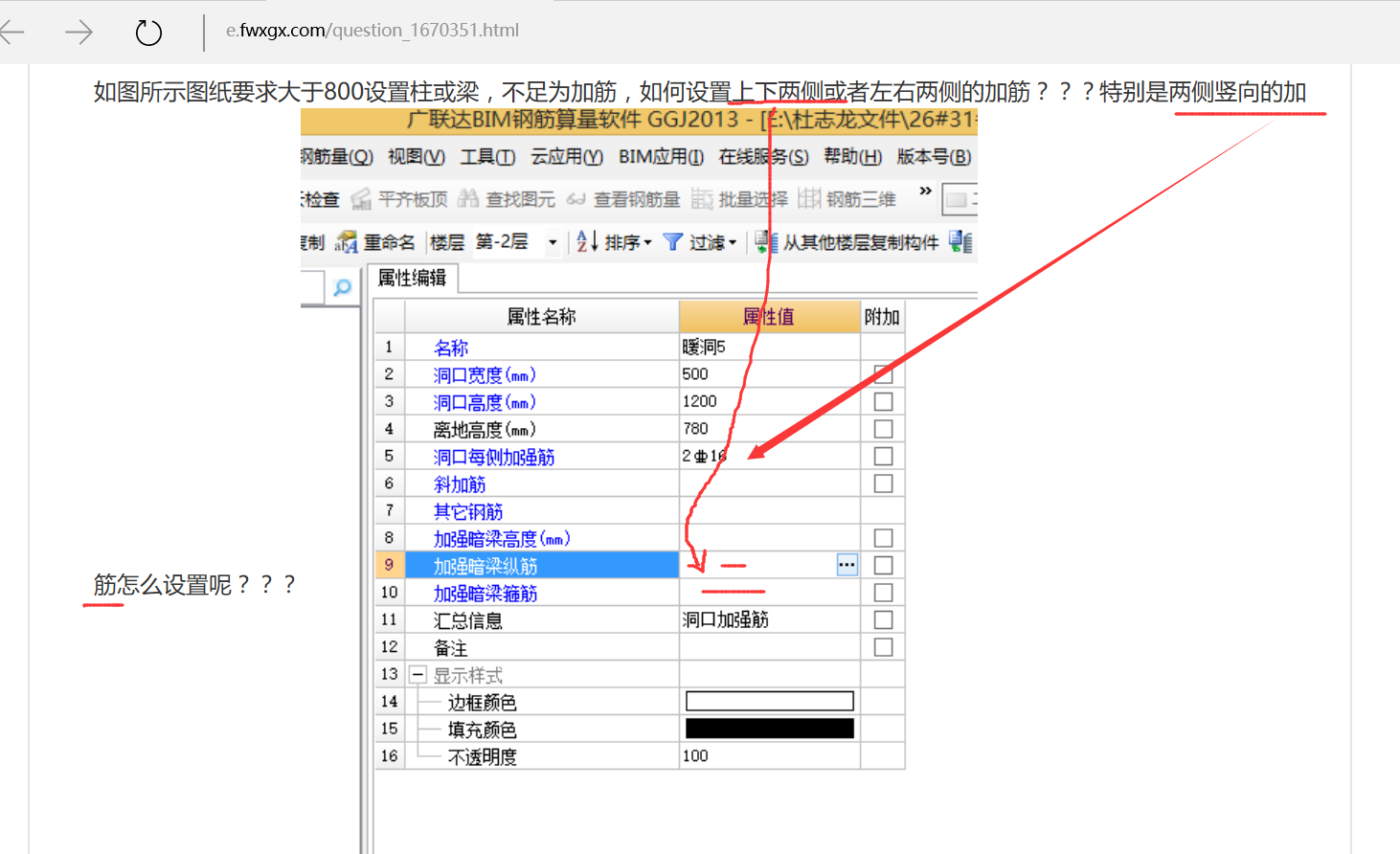
Task: Reload the page with refresh icon
Action: click(148, 34)
